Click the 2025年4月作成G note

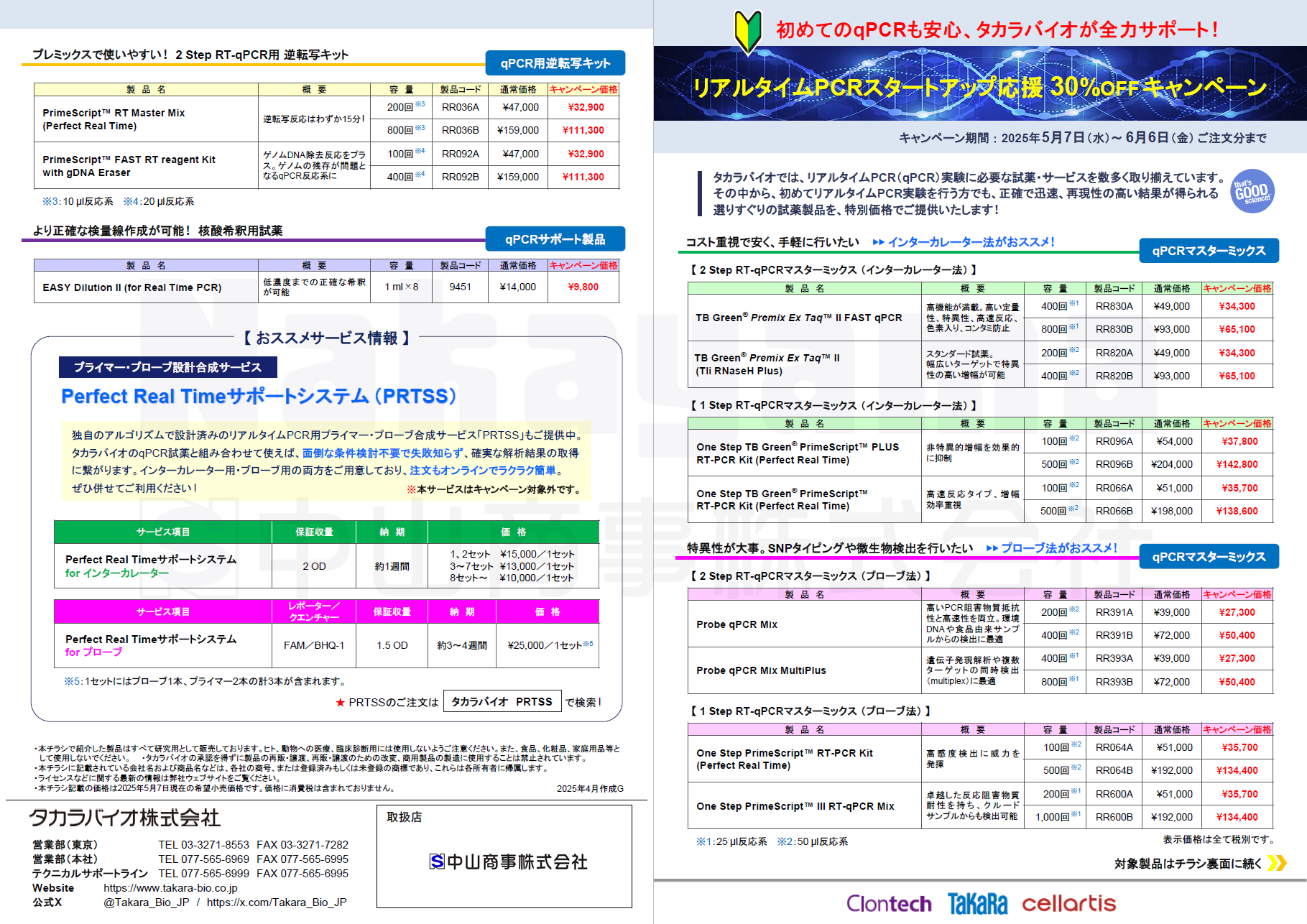coord(590,788)
